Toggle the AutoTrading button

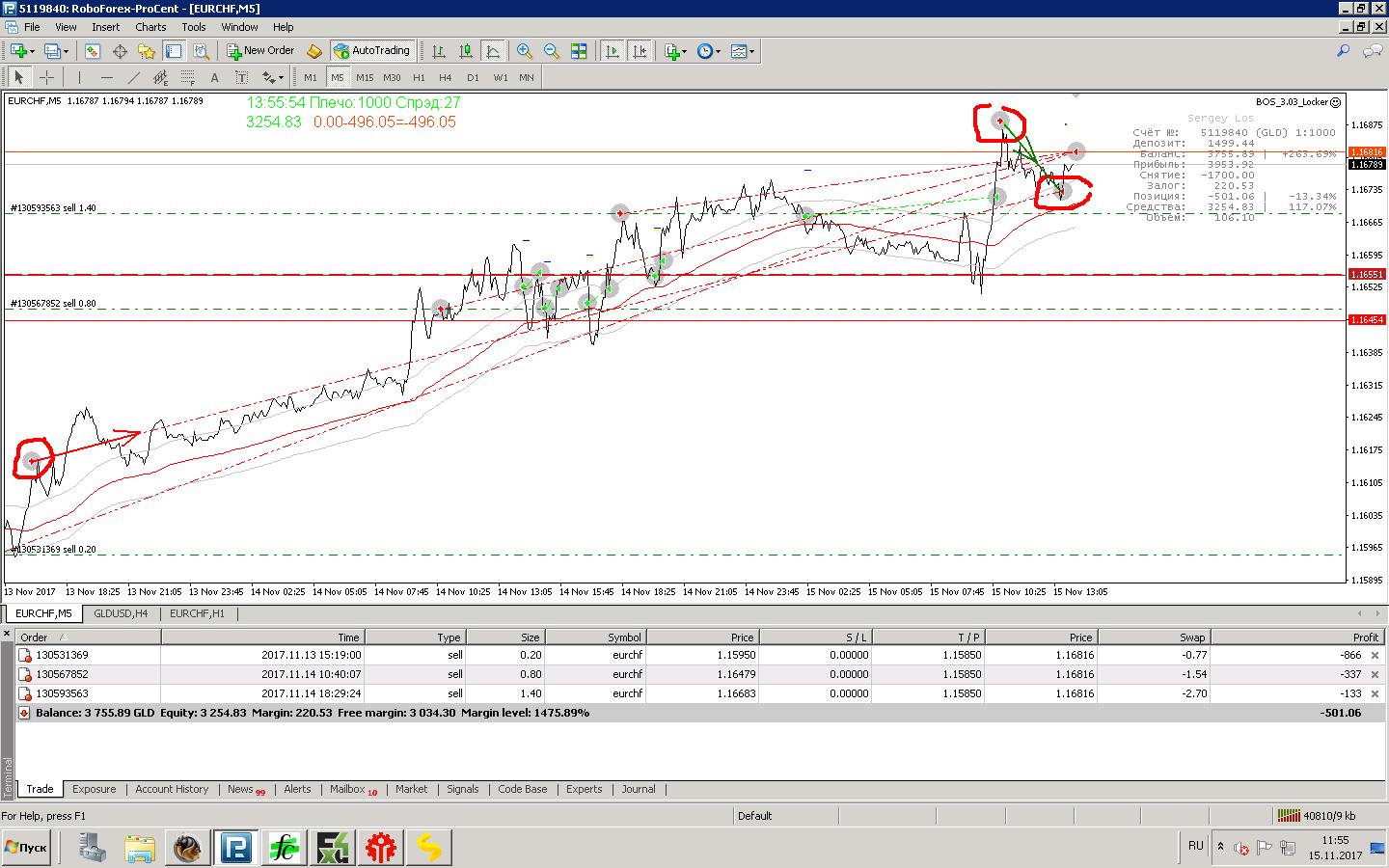(371, 51)
